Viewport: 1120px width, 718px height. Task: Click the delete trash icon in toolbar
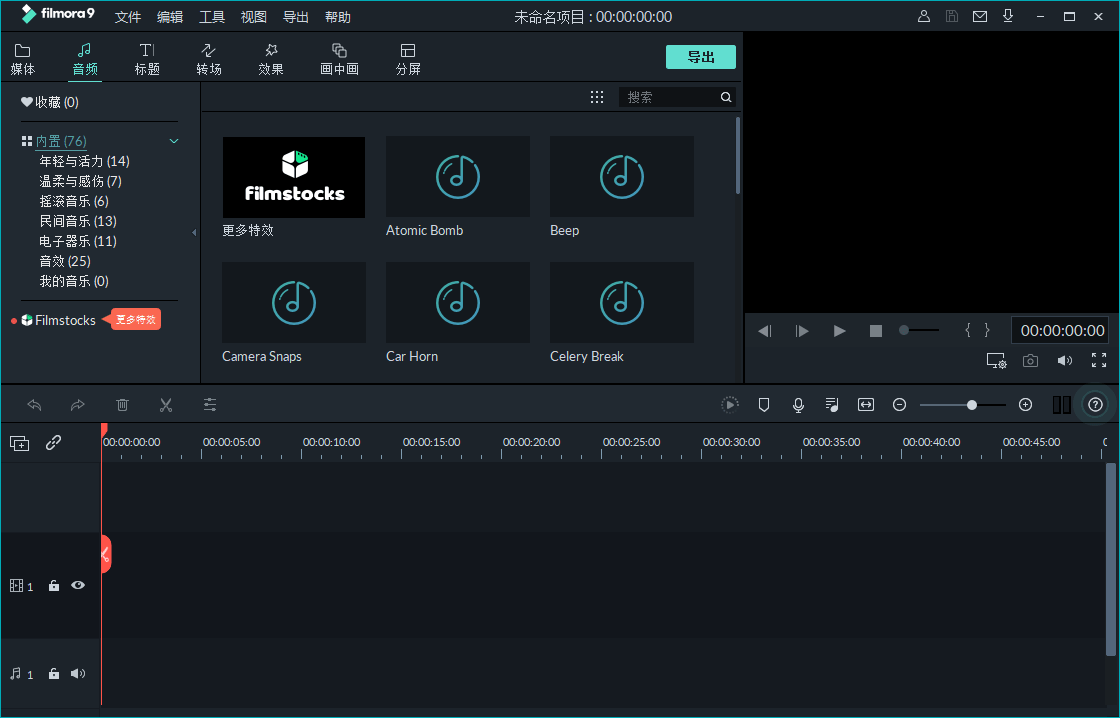(122, 405)
